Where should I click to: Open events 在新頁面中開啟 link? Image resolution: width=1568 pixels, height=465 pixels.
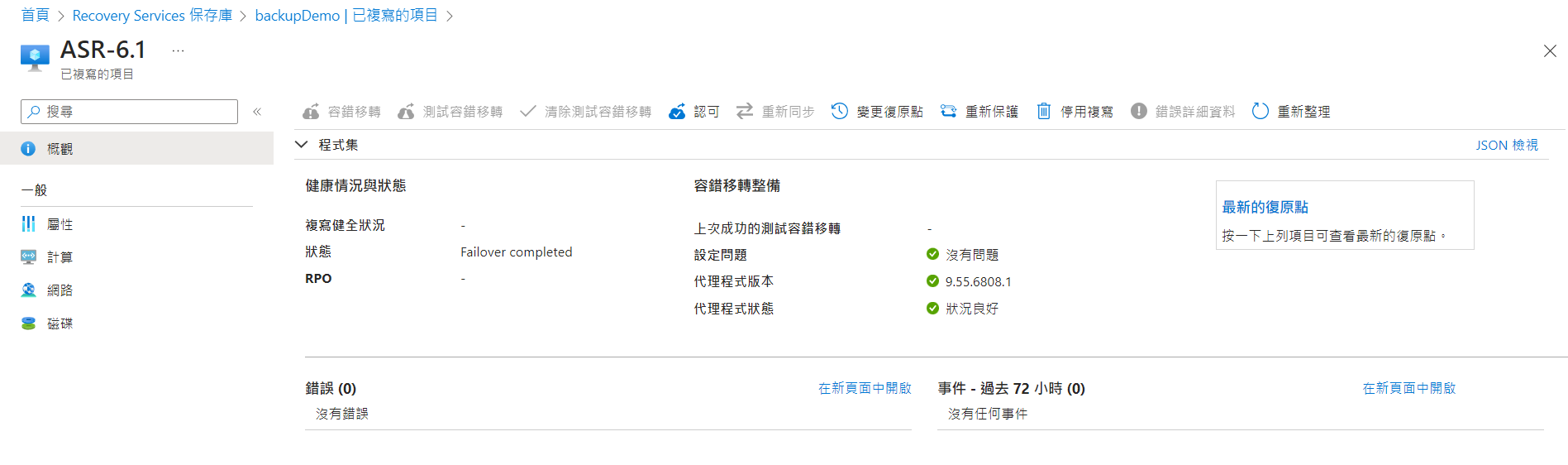[x=1408, y=388]
